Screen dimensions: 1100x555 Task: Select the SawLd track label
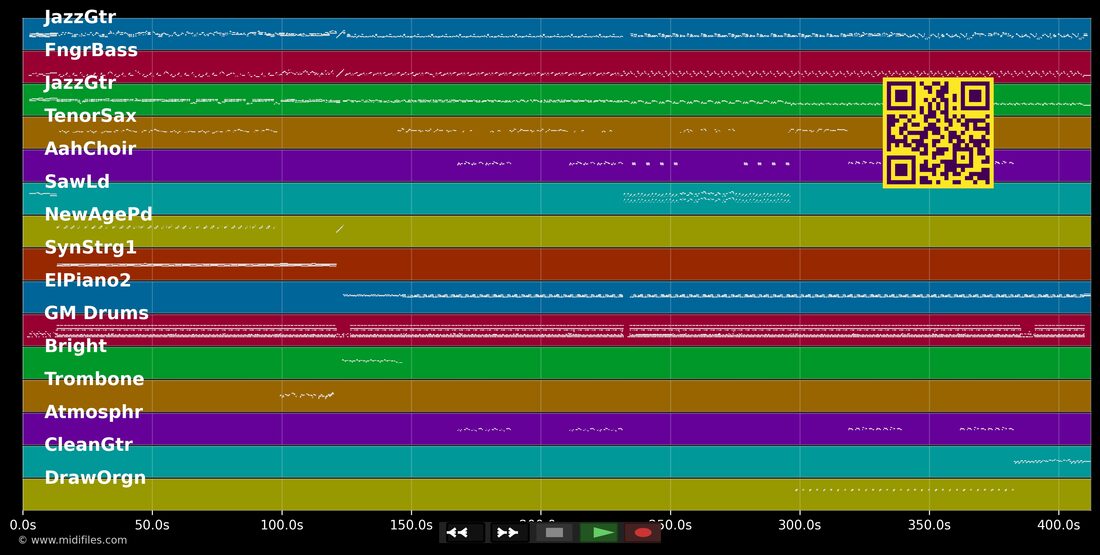[x=77, y=182]
